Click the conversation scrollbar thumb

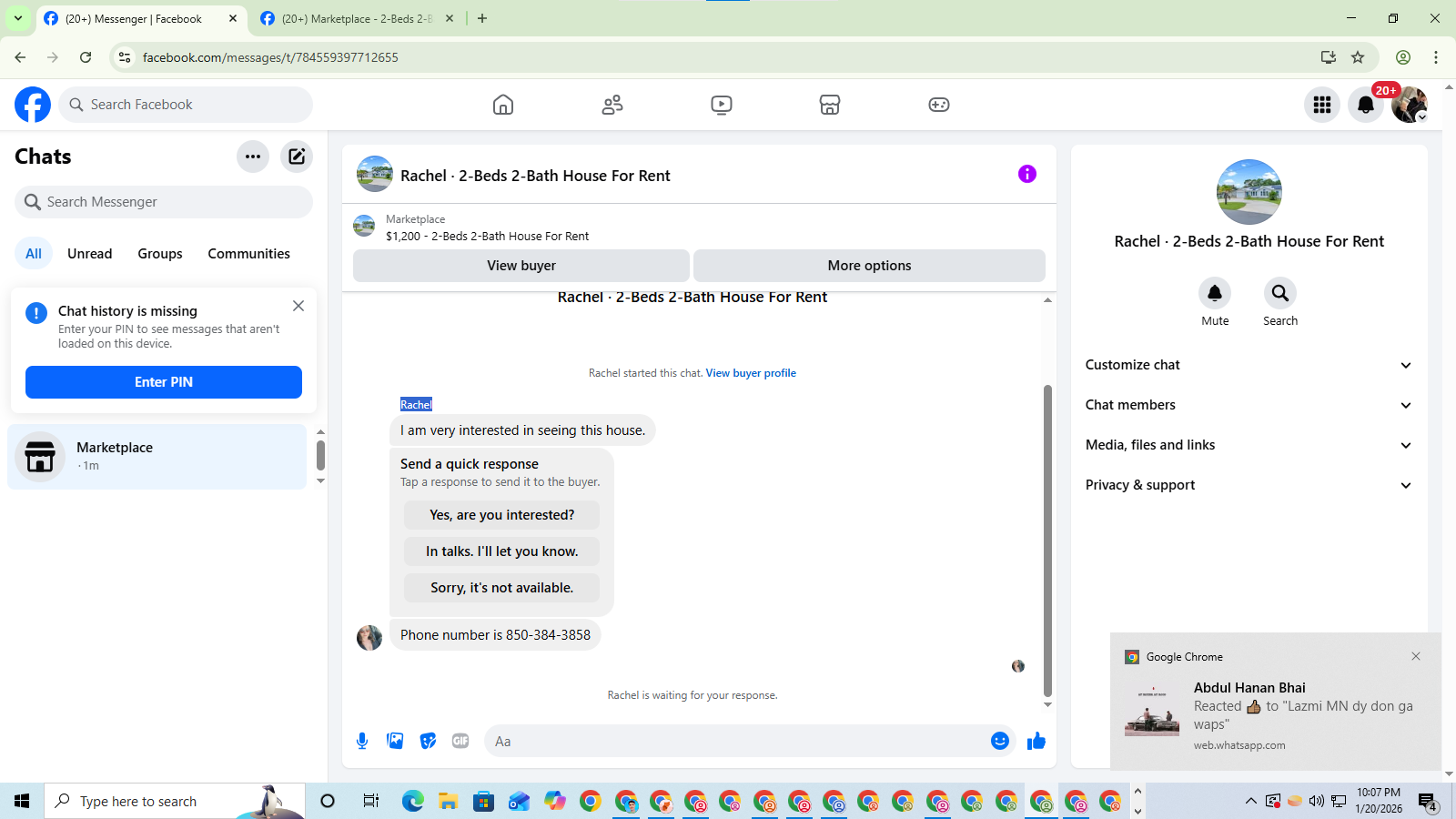click(1047, 541)
